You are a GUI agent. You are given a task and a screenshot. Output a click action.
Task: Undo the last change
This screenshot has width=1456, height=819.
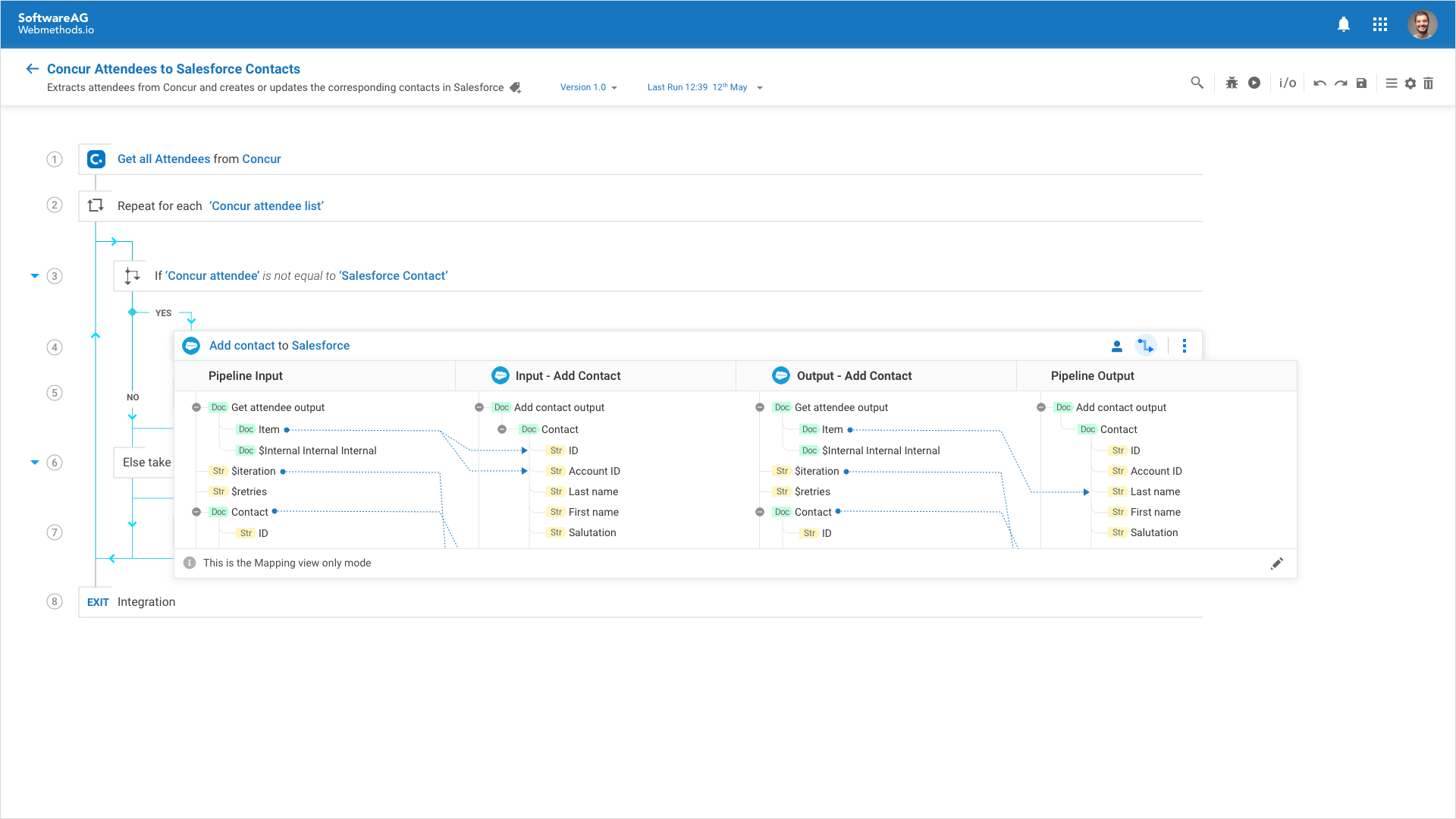pos(1320,83)
